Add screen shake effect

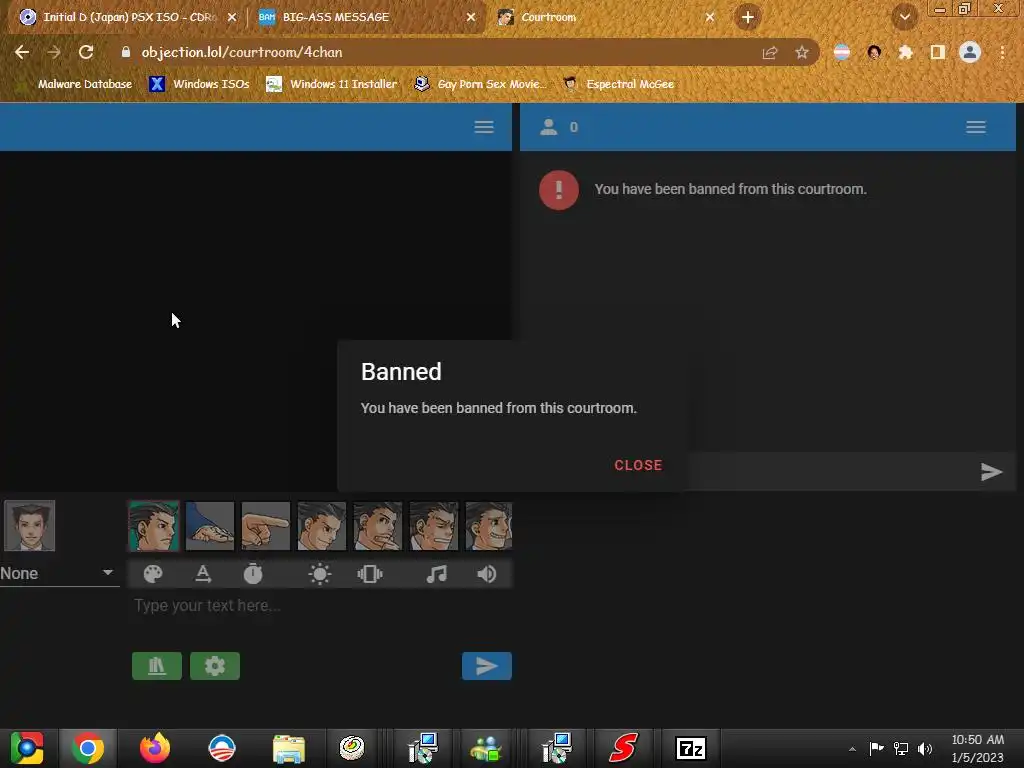(x=370, y=574)
